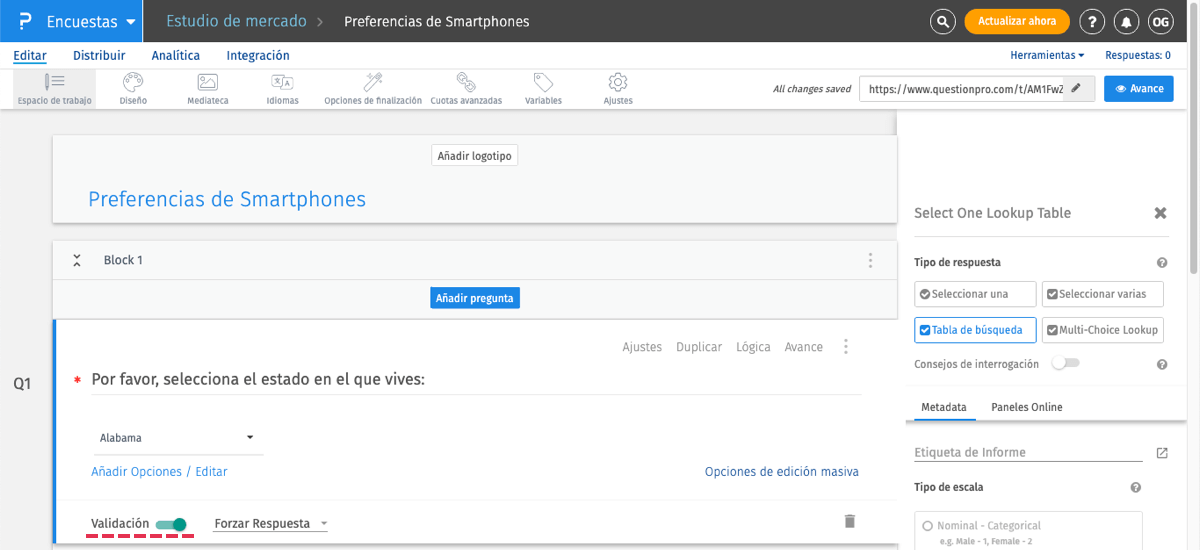Delete question Q1 with trash icon
The height and width of the screenshot is (550, 1200).
850,521
